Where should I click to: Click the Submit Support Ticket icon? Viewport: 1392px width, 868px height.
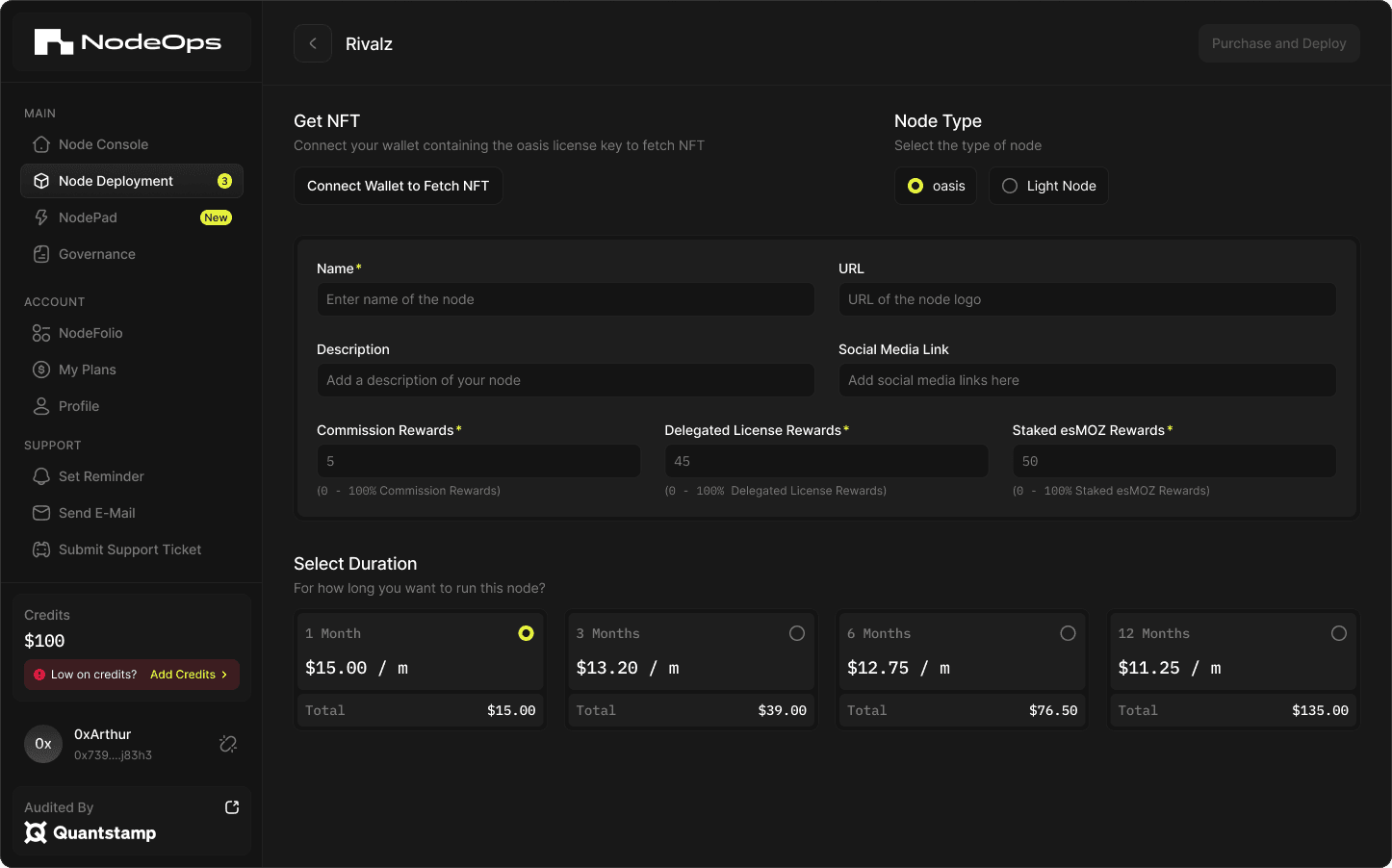pos(41,549)
